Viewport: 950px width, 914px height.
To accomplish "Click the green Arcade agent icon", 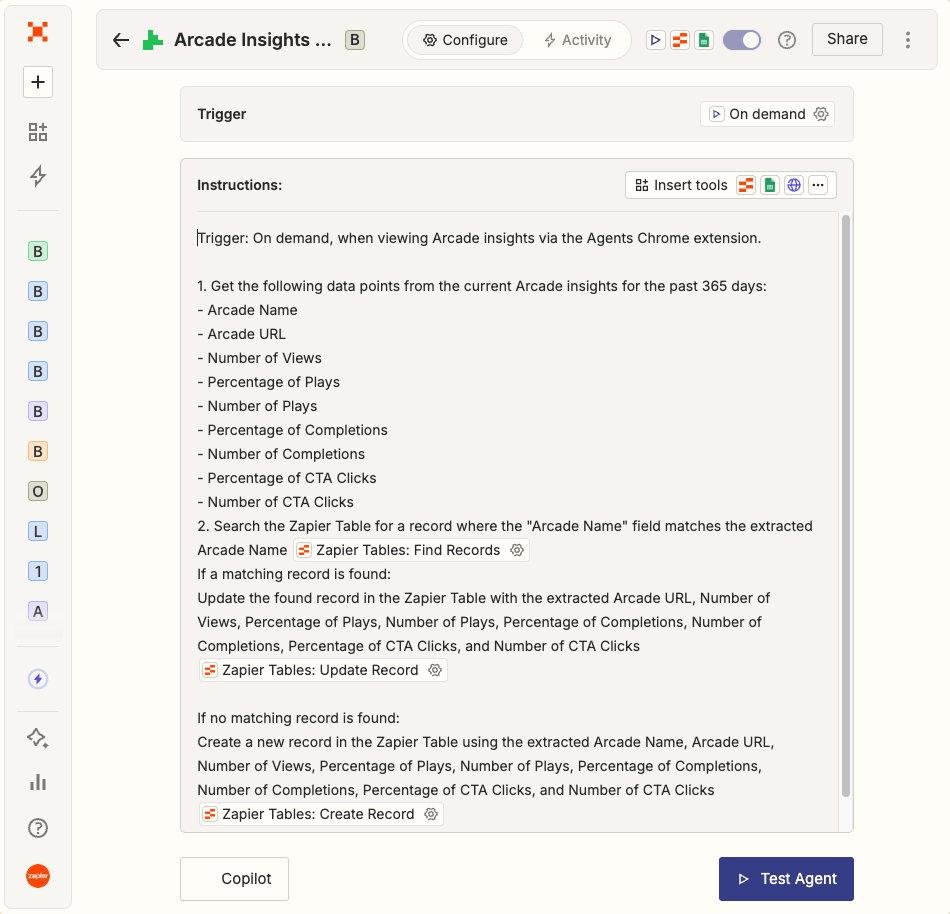I will [153, 40].
